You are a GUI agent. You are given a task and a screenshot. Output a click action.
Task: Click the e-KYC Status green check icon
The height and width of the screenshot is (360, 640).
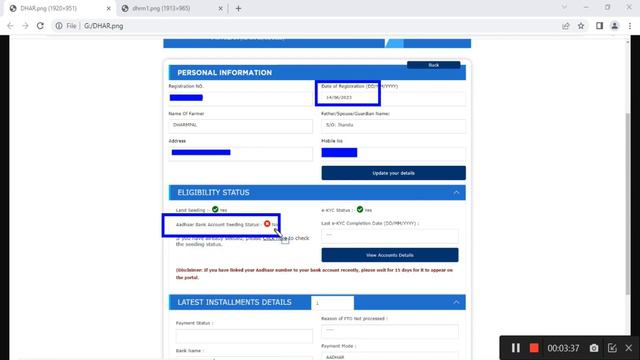point(360,209)
